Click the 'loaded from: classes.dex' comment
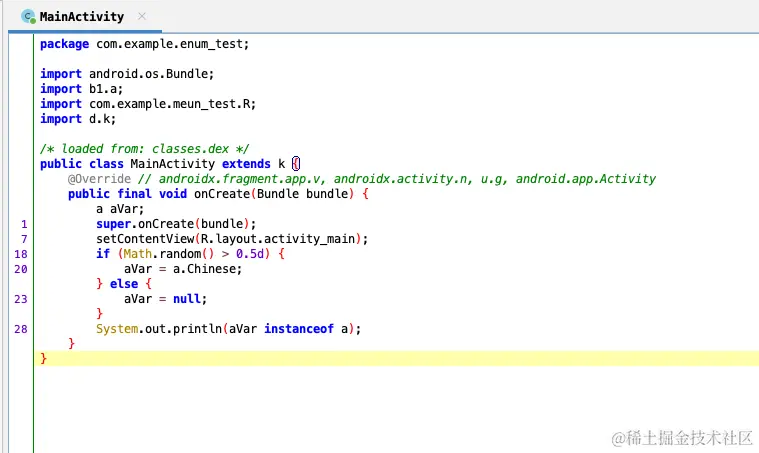 coord(144,149)
